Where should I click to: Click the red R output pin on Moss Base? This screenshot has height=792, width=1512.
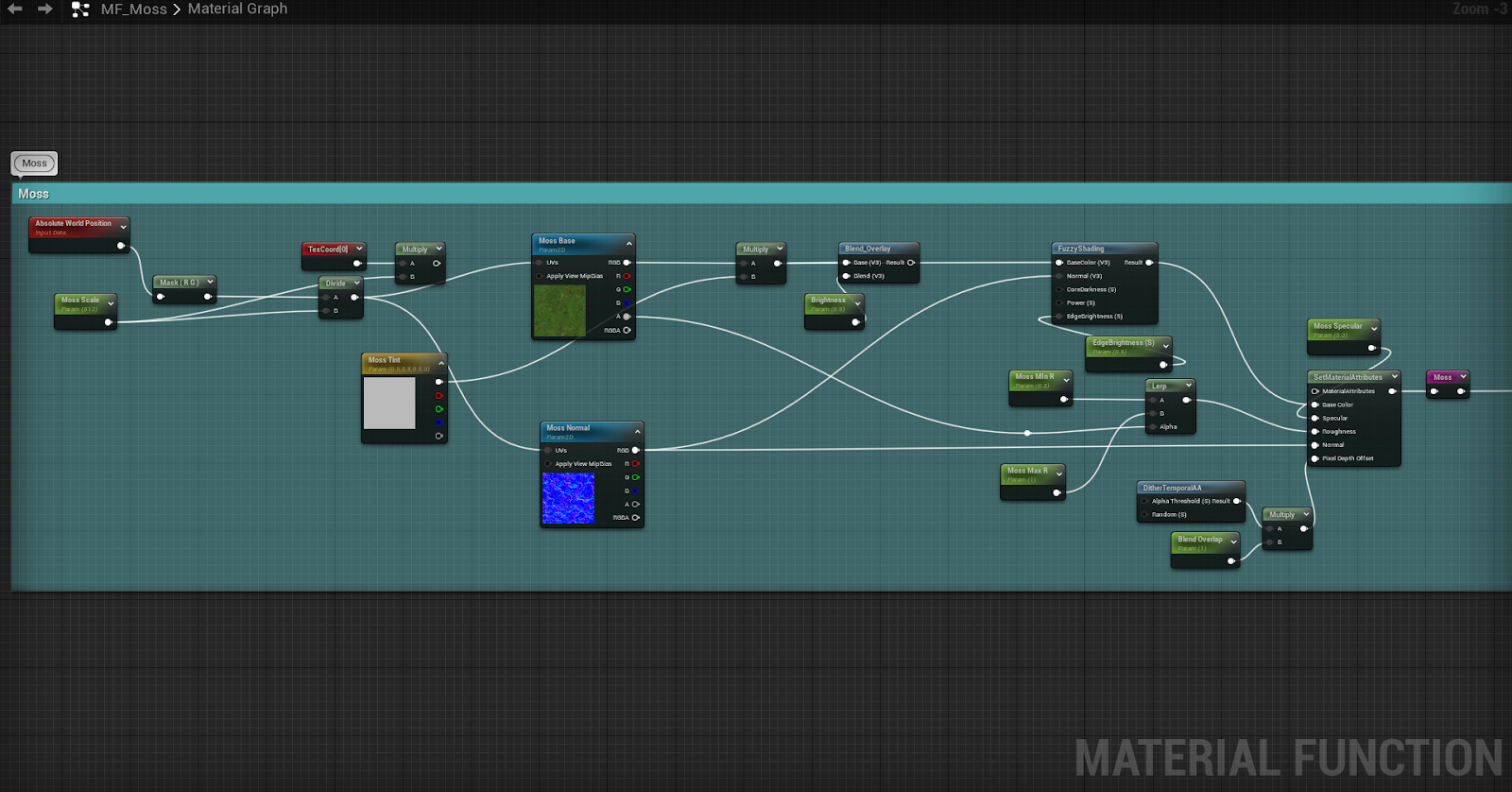pos(627,276)
